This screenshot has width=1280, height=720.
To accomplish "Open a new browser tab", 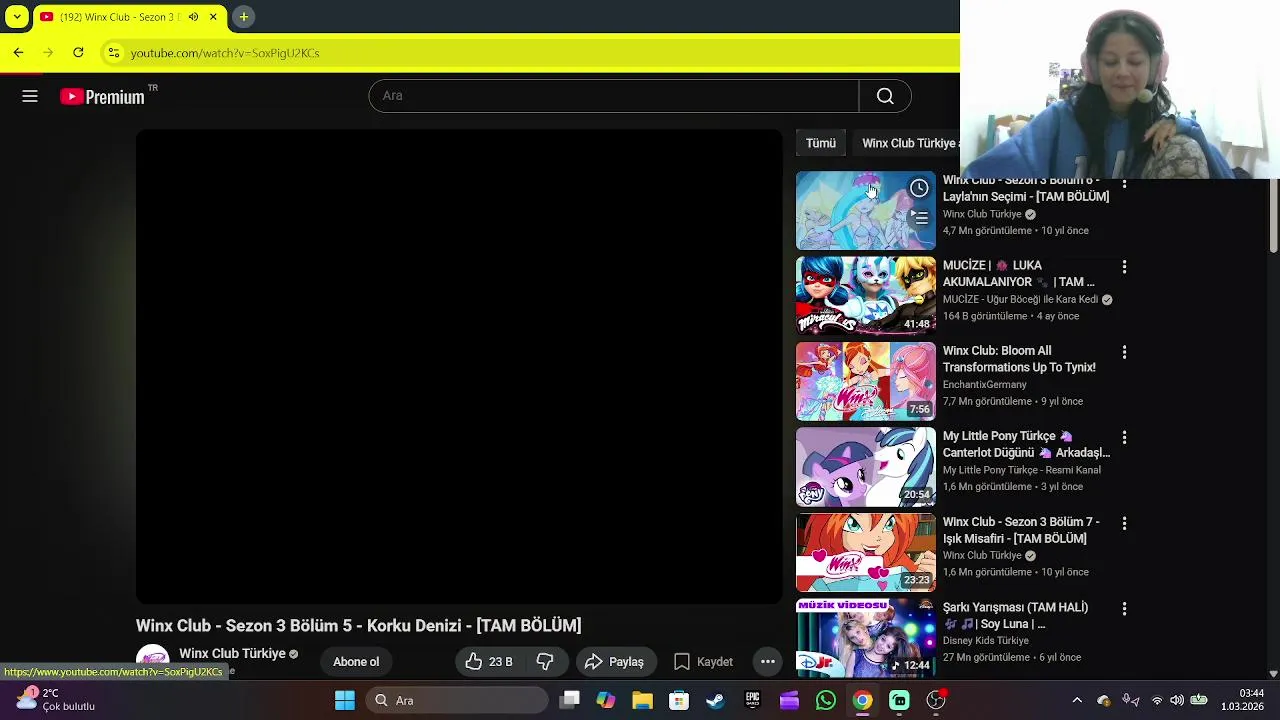I will 243,17.
